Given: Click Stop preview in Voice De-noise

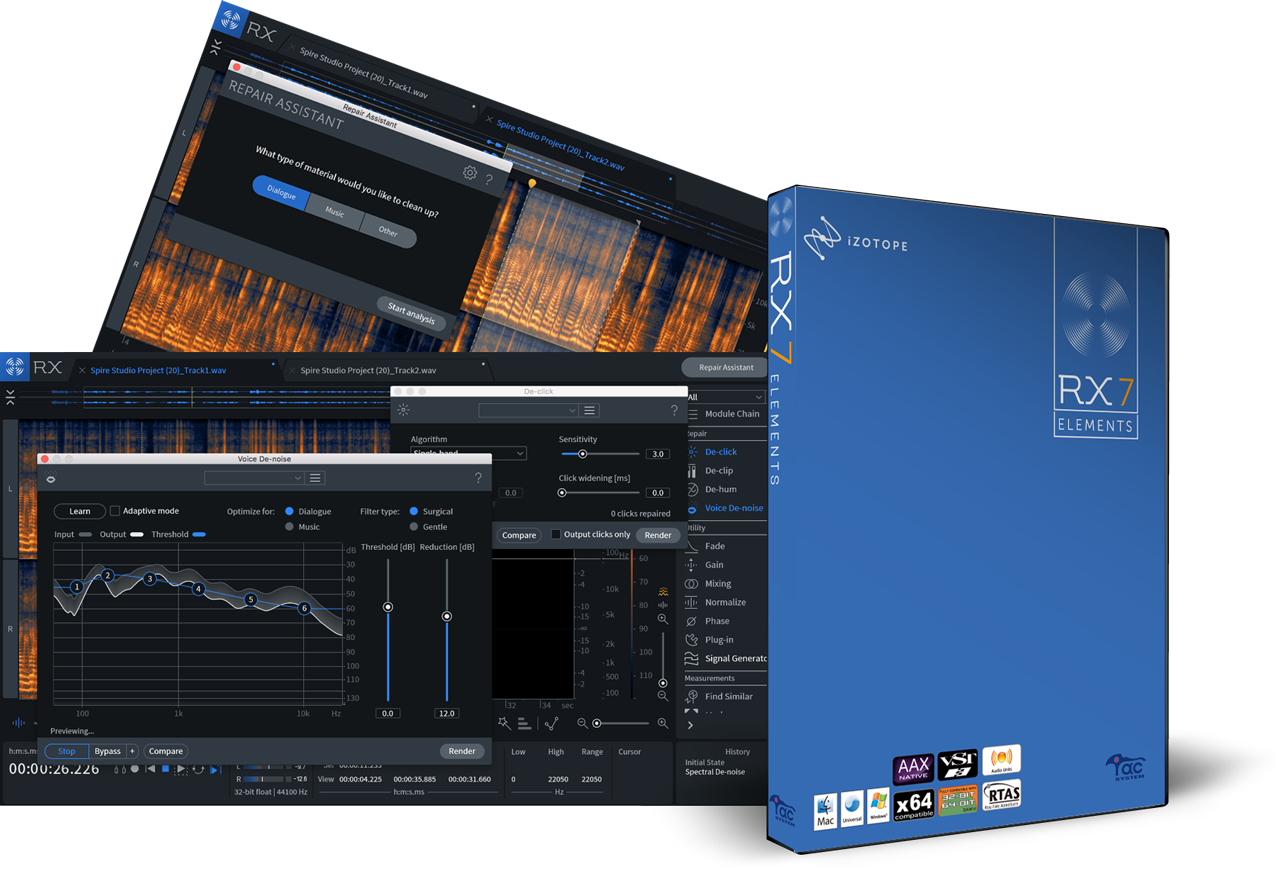Looking at the screenshot, I should tap(67, 751).
